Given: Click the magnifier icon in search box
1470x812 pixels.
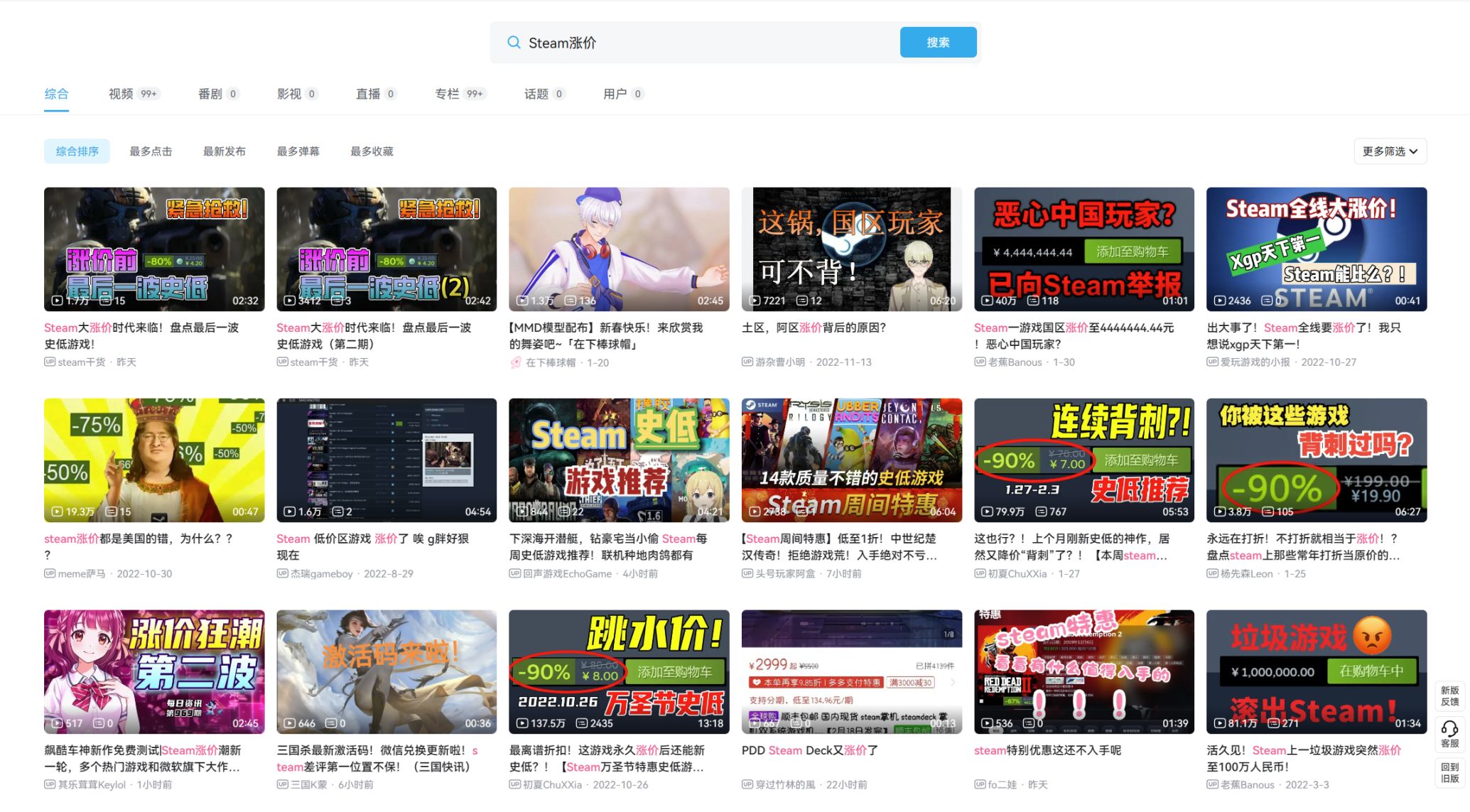Looking at the screenshot, I should pyautogui.click(x=514, y=43).
